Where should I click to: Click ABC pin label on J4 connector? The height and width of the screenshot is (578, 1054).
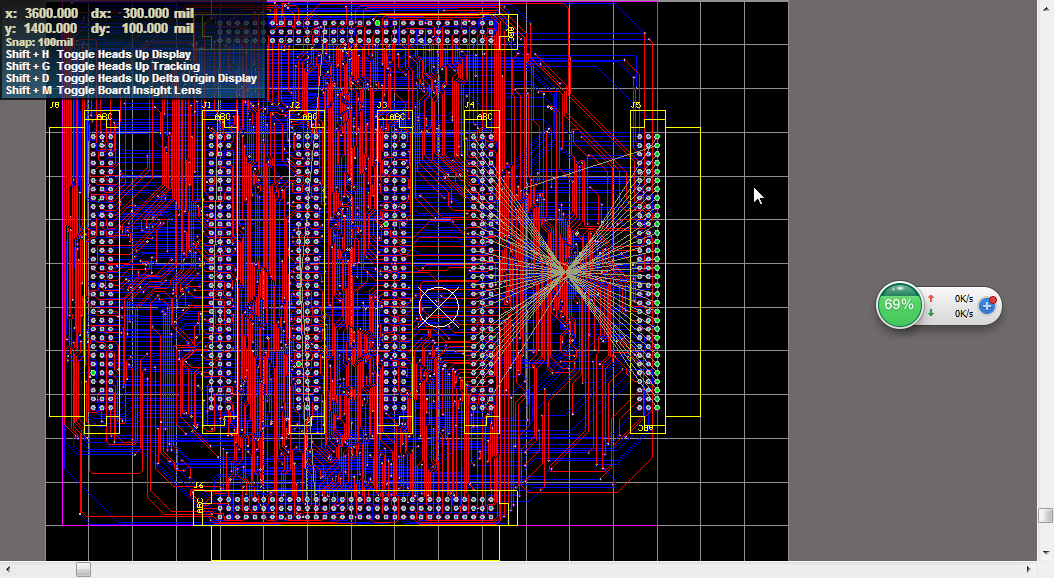tap(485, 117)
